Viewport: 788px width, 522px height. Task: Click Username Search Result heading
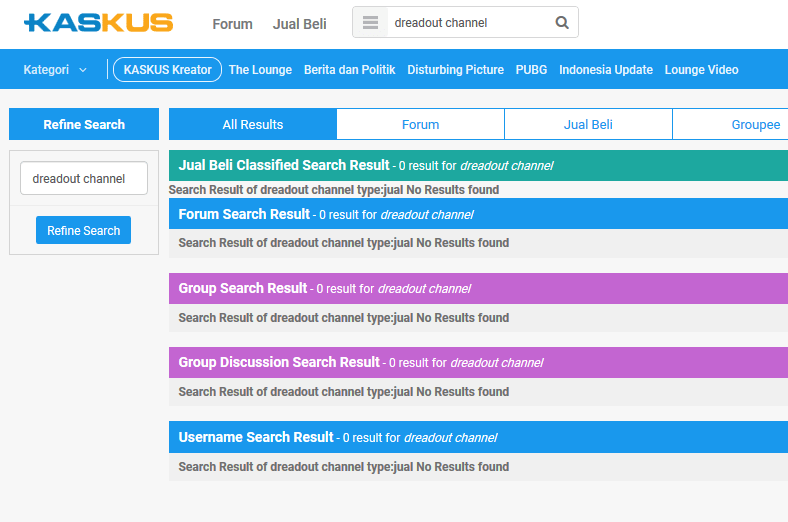pyautogui.click(x=256, y=437)
